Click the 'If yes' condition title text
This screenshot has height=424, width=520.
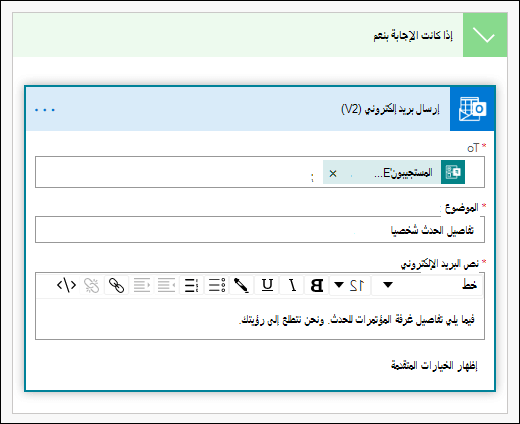(413, 35)
